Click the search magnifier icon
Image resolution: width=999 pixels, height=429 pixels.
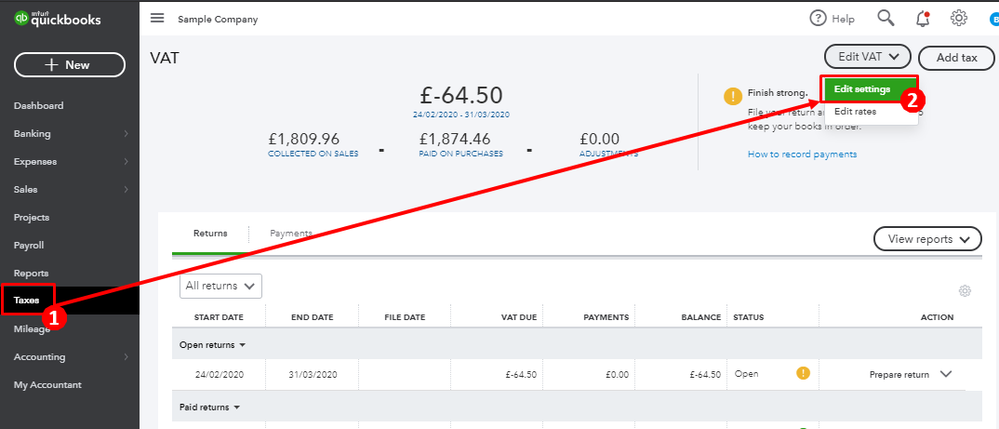886,18
